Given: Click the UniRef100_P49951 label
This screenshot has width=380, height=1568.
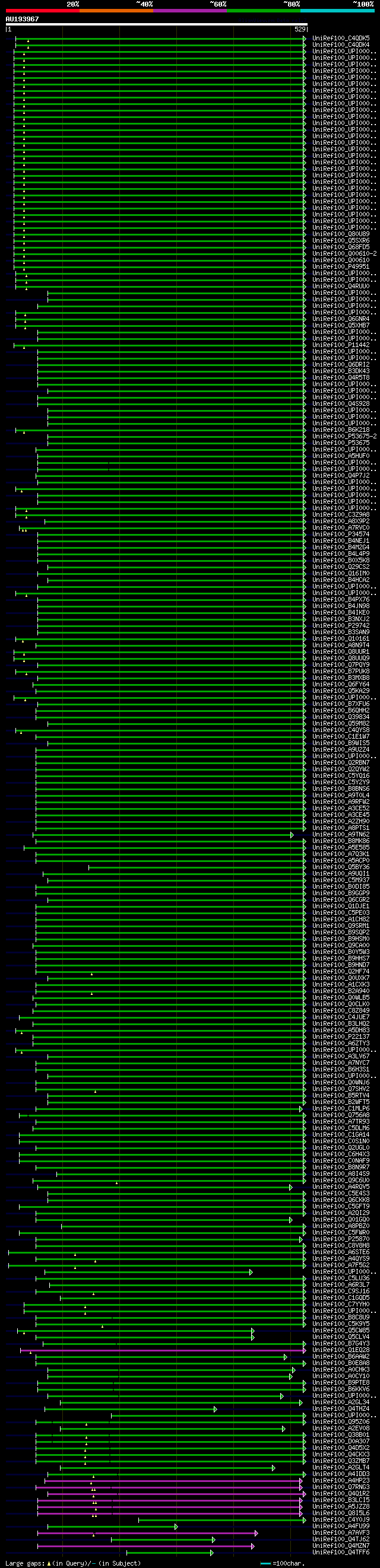Looking at the screenshot, I should point(341,266).
